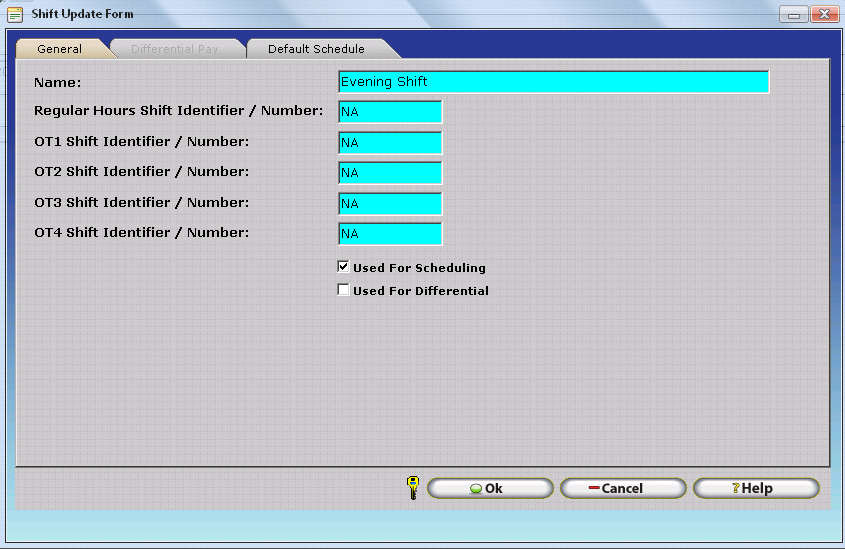The height and width of the screenshot is (549, 845).
Task: Enable the Used For Differential checkbox
Action: tap(344, 291)
